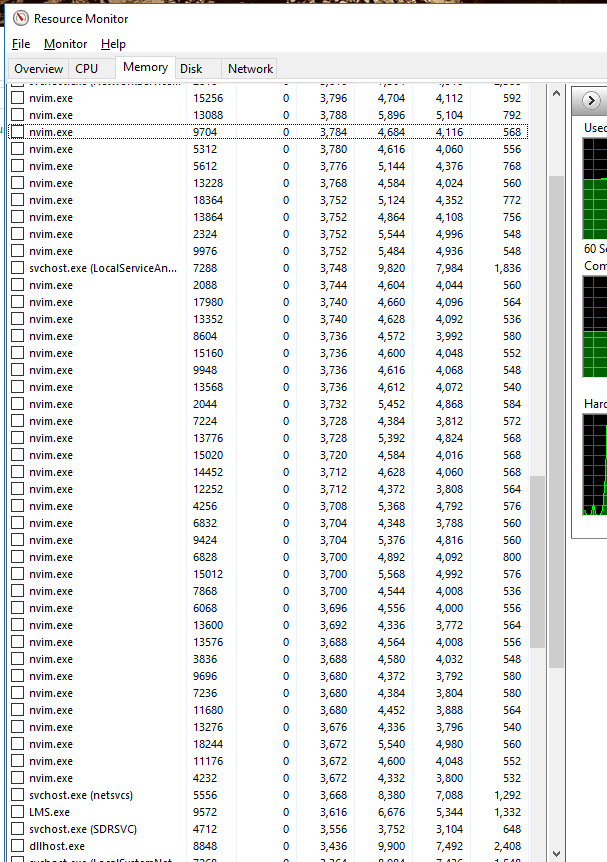Select the LMS.exe process name

tap(49, 812)
